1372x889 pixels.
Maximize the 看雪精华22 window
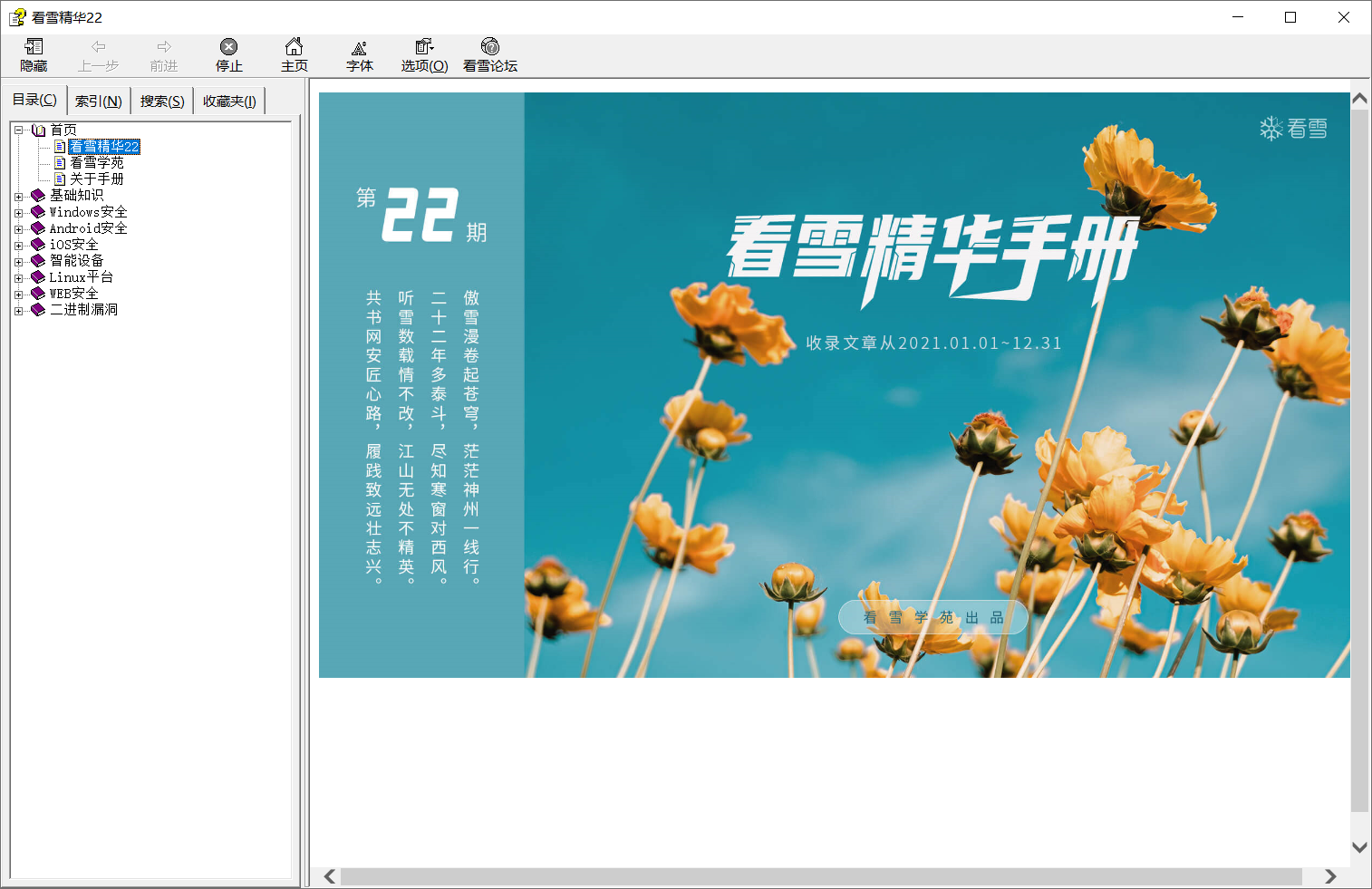coord(1290,17)
